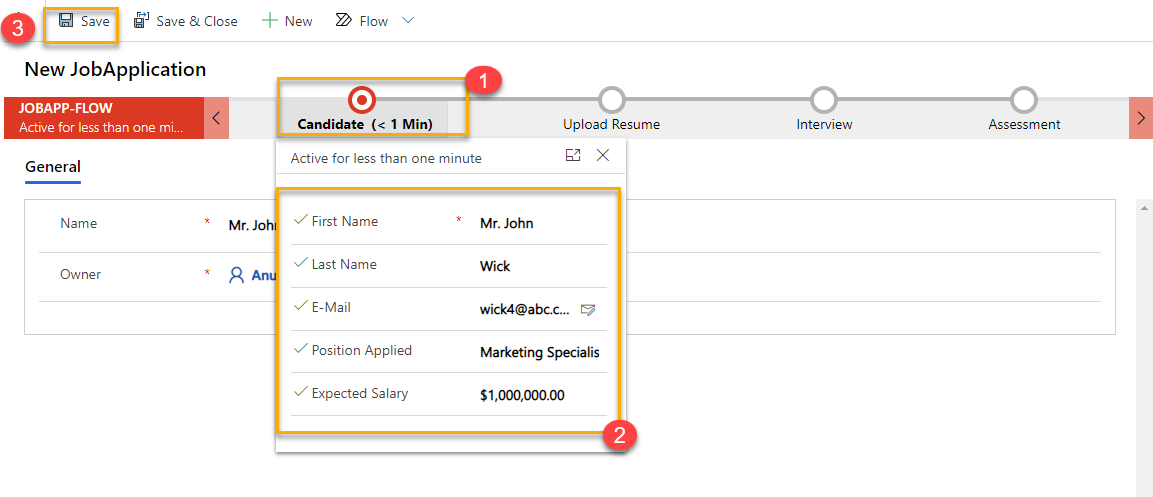Viewport: 1153px width, 497px height.
Task: Click the Interview stage label
Action: 824,124
